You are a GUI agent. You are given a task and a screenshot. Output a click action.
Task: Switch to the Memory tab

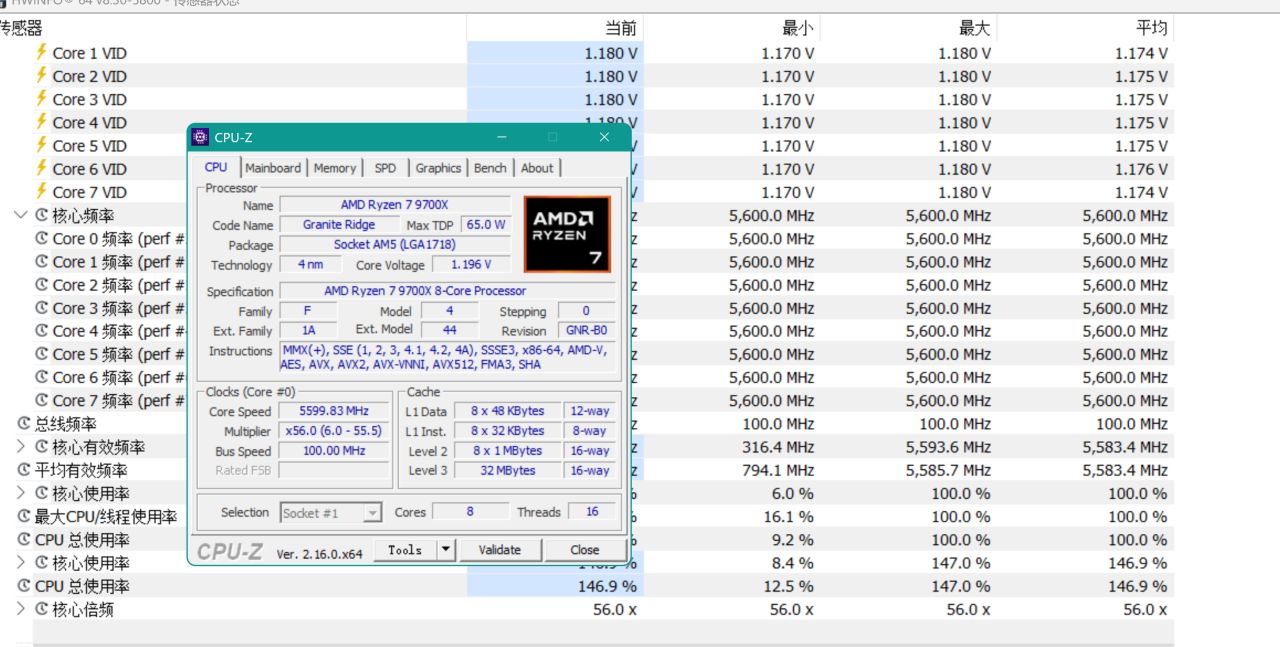pos(334,168)
